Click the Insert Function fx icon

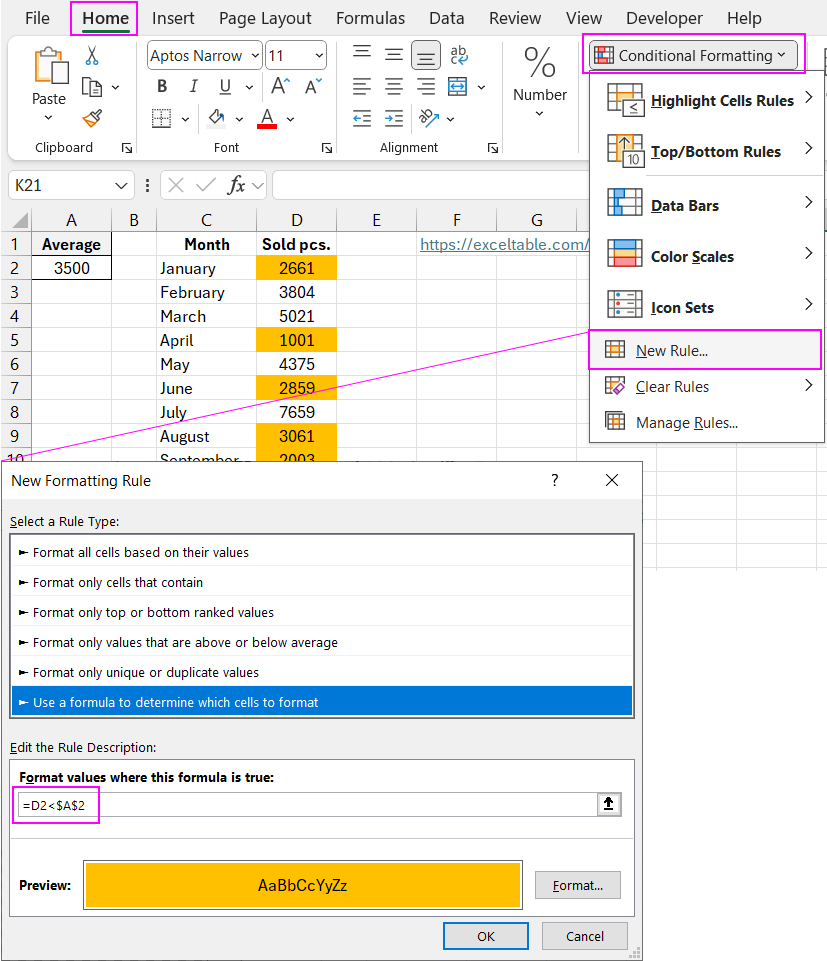pos(237,185)
